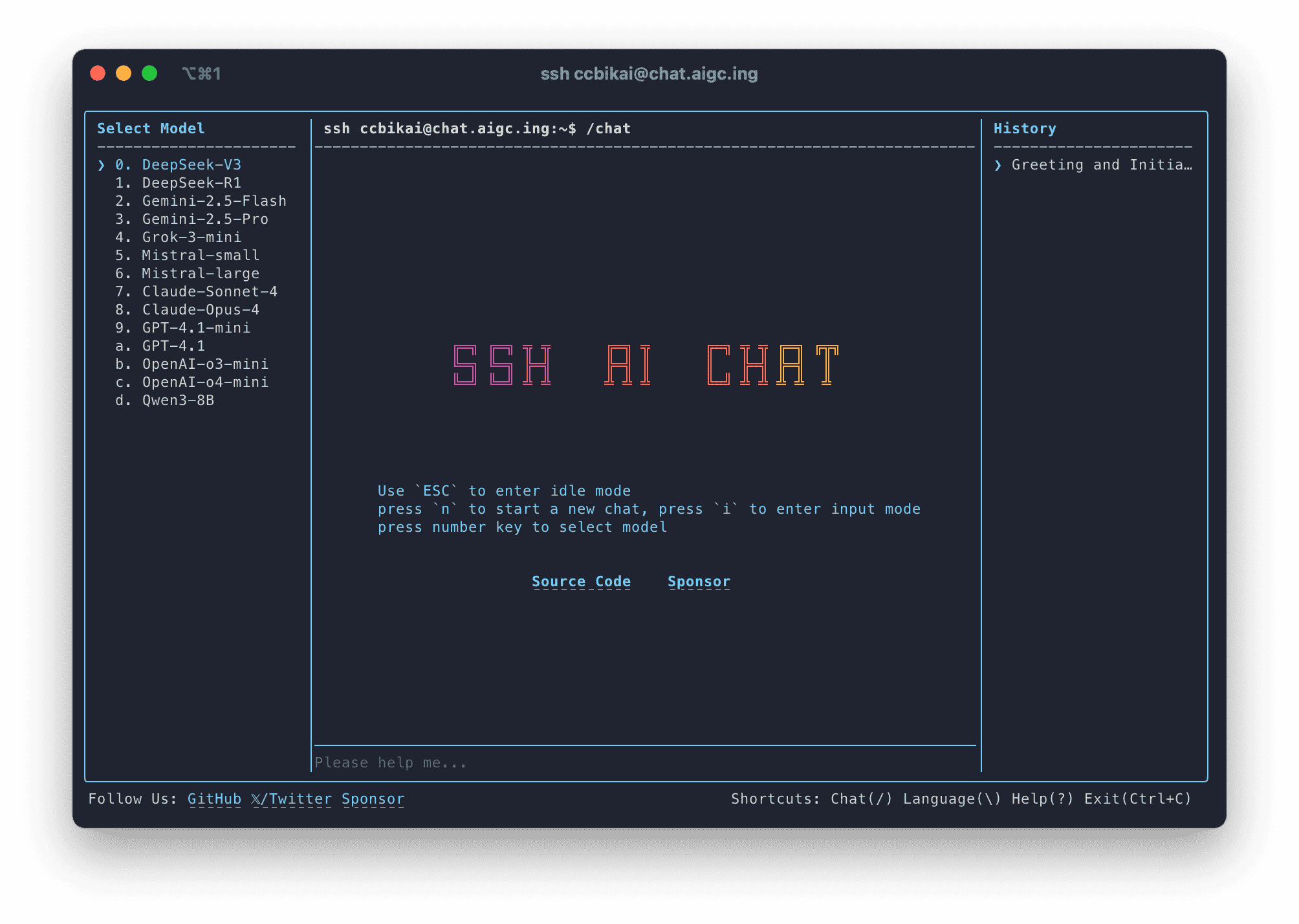Open the Greeting and Initial chat history entry
This screenshot has height=924, width=1299.
pyautogui.click(x=1100, y=165)
